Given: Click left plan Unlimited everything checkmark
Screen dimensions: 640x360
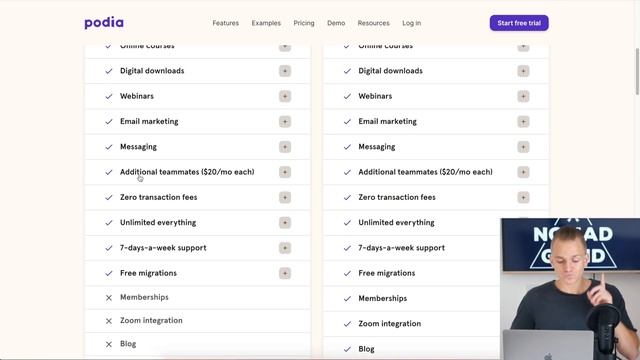Looking at the screenshot, I should coord(109,223).
